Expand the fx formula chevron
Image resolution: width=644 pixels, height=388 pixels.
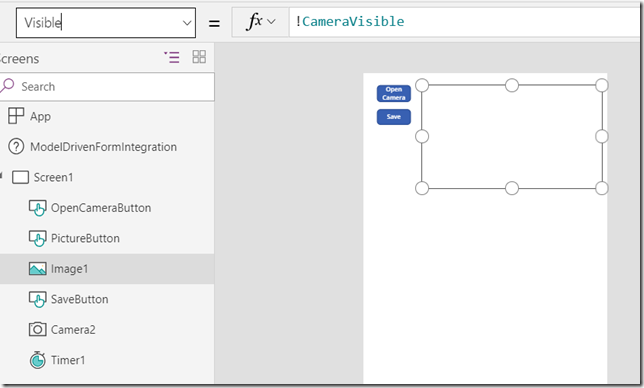(271, 21)
